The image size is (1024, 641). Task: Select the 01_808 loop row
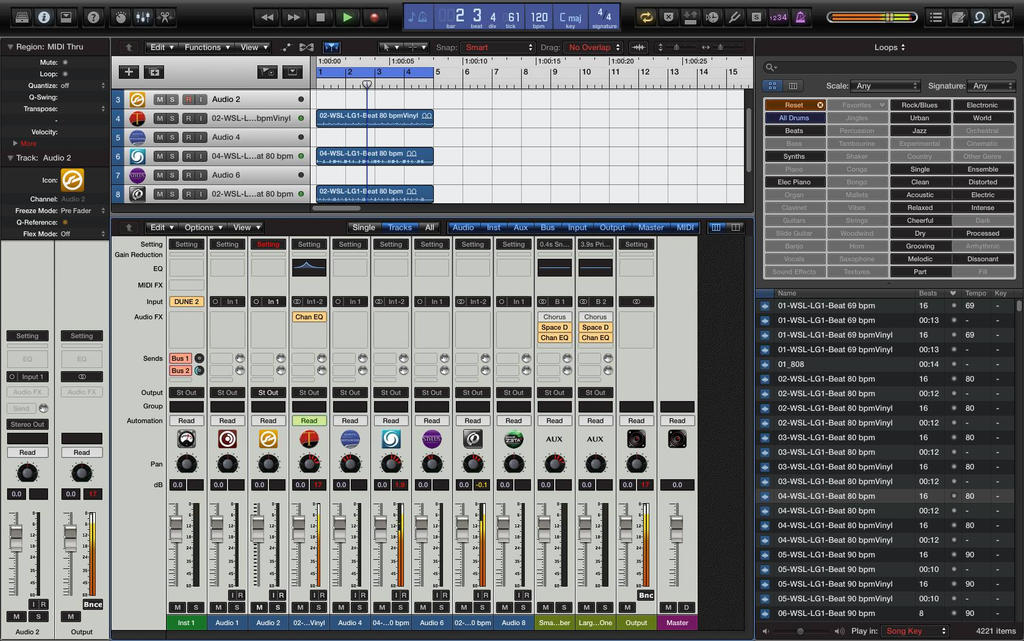pos(886,364)
